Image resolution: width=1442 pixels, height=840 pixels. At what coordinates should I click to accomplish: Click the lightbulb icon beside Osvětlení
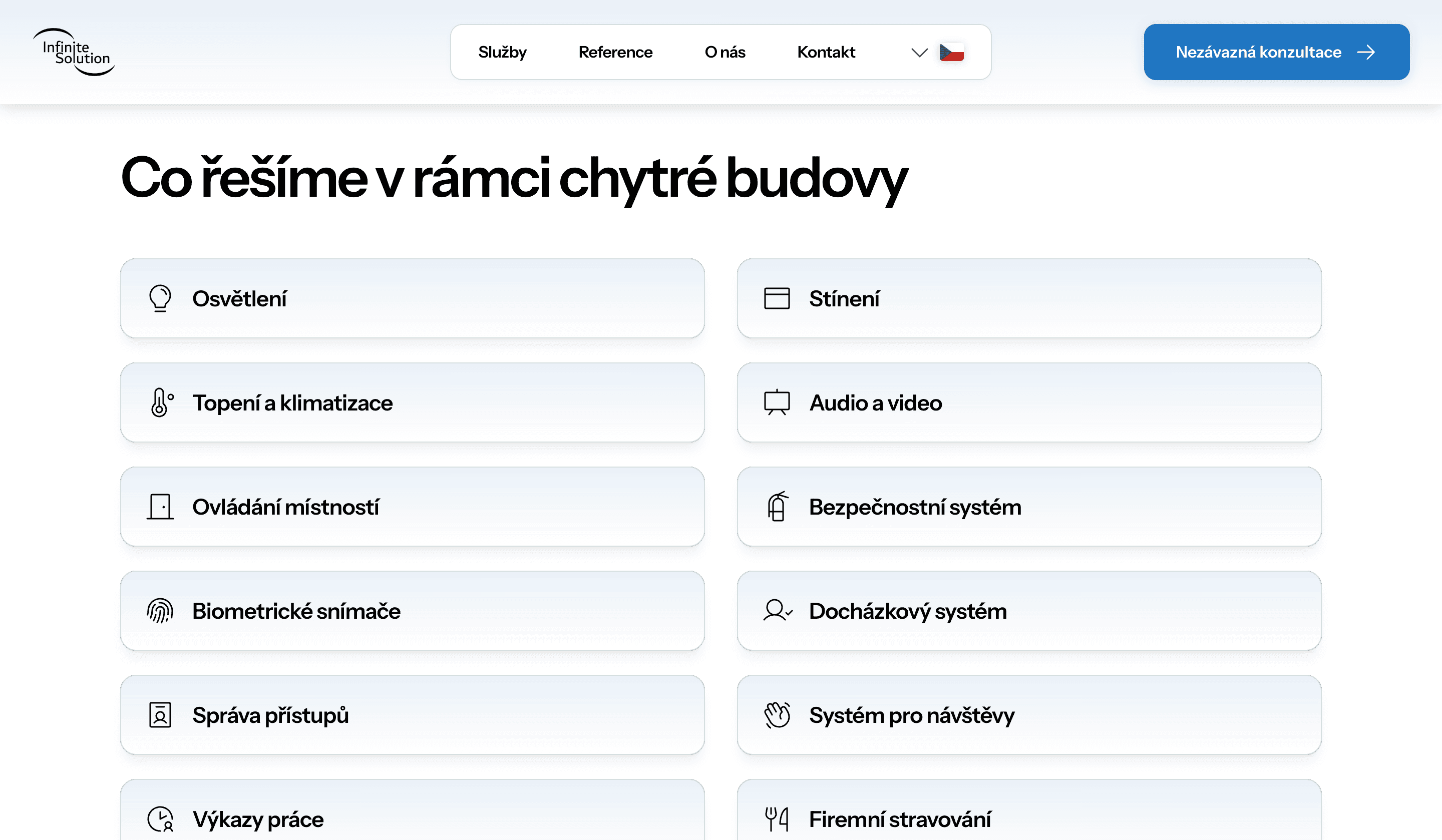[x=160, y=298]
